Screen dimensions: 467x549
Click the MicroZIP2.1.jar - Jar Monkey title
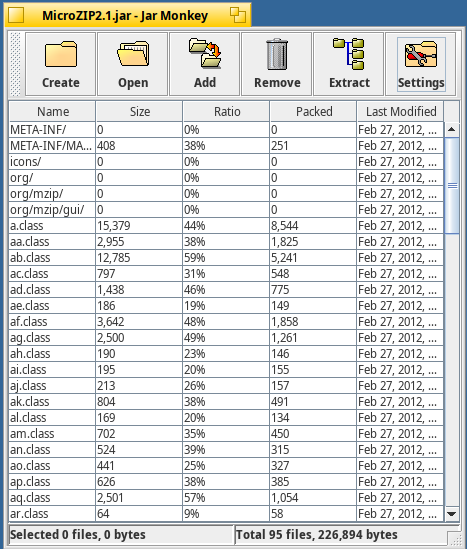point(125,15)
